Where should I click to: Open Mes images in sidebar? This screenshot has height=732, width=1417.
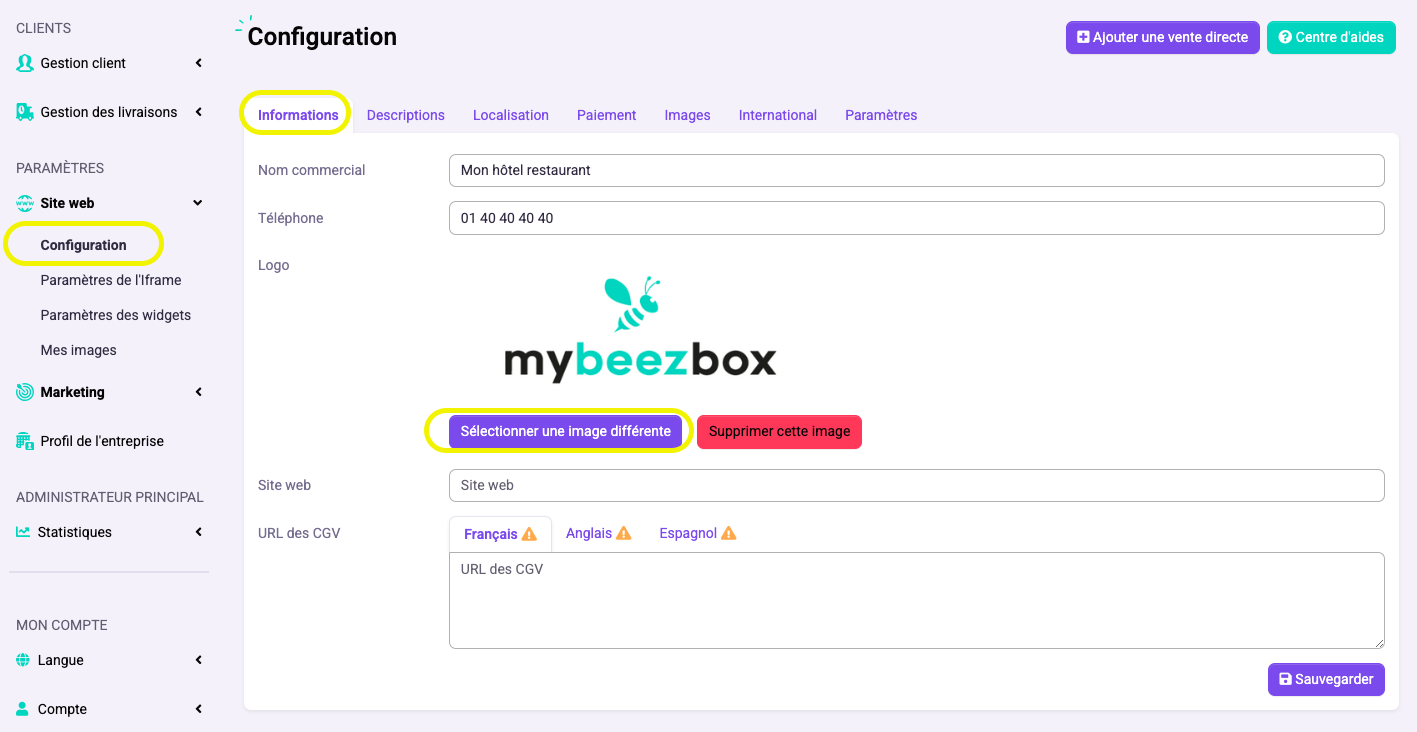(79, 350)
